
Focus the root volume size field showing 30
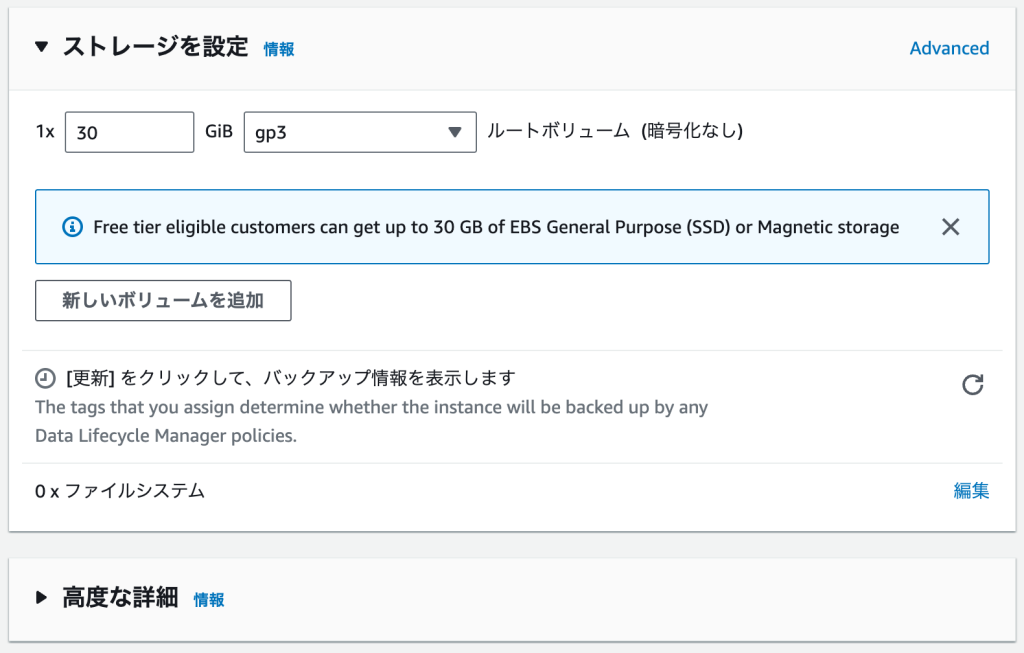129,132
